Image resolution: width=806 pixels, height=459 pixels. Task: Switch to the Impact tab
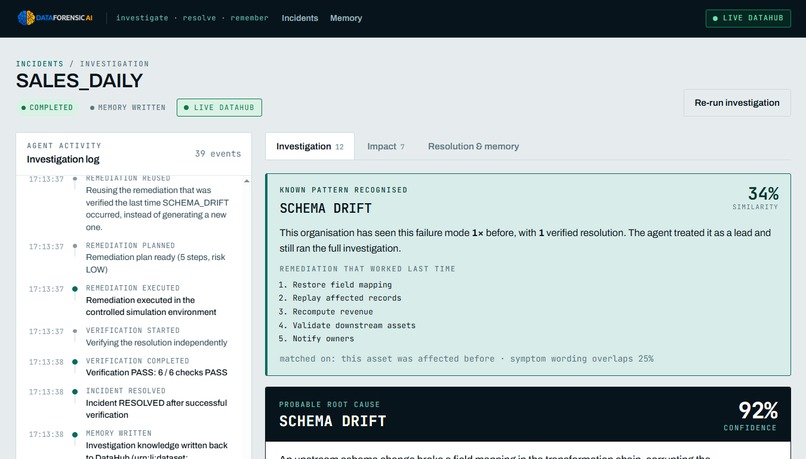point(386,146)
